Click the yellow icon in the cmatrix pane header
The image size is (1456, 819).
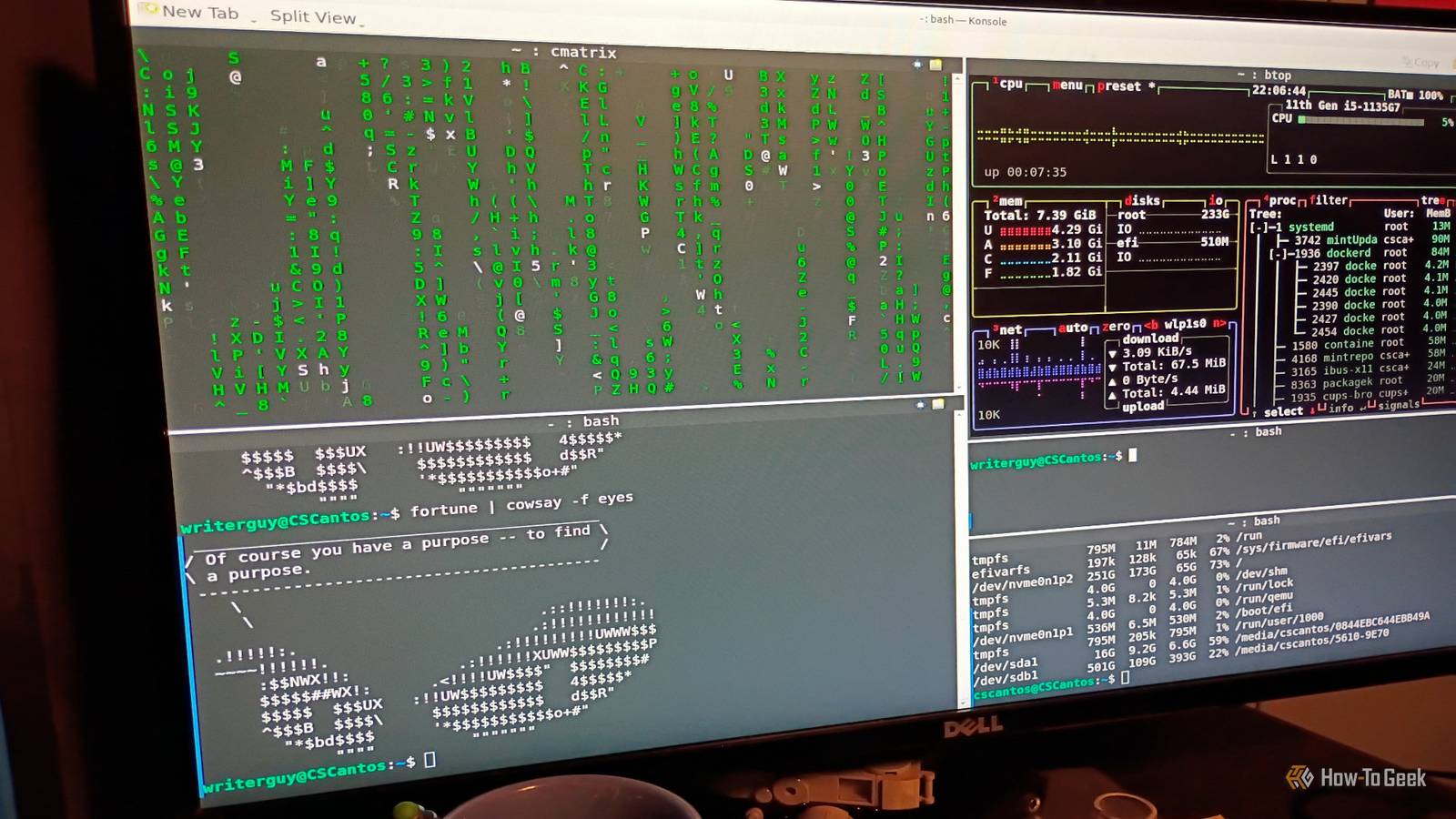(x=935, y=65)
